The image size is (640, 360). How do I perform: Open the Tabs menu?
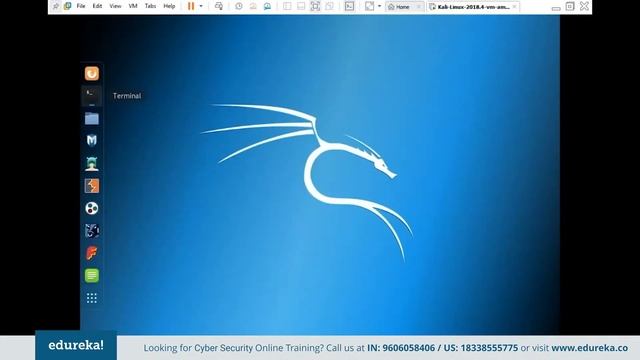(150, 6)
